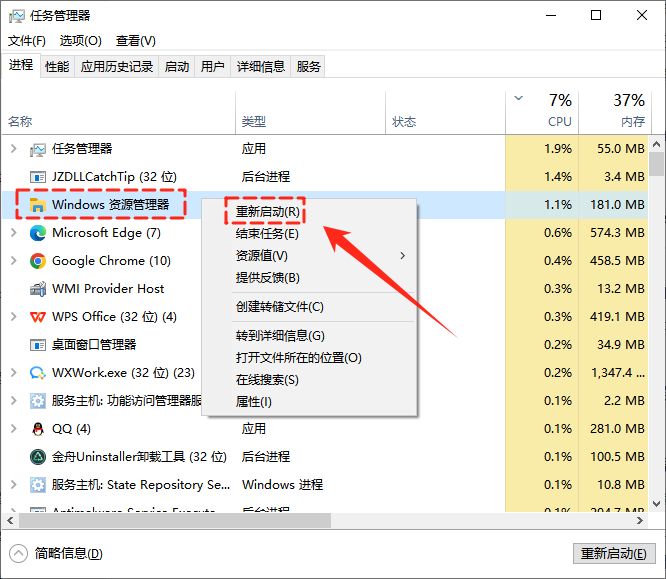The image size is (666, 579).
Task: Expand the Google Chrome process group
Action: click(13, 261)
